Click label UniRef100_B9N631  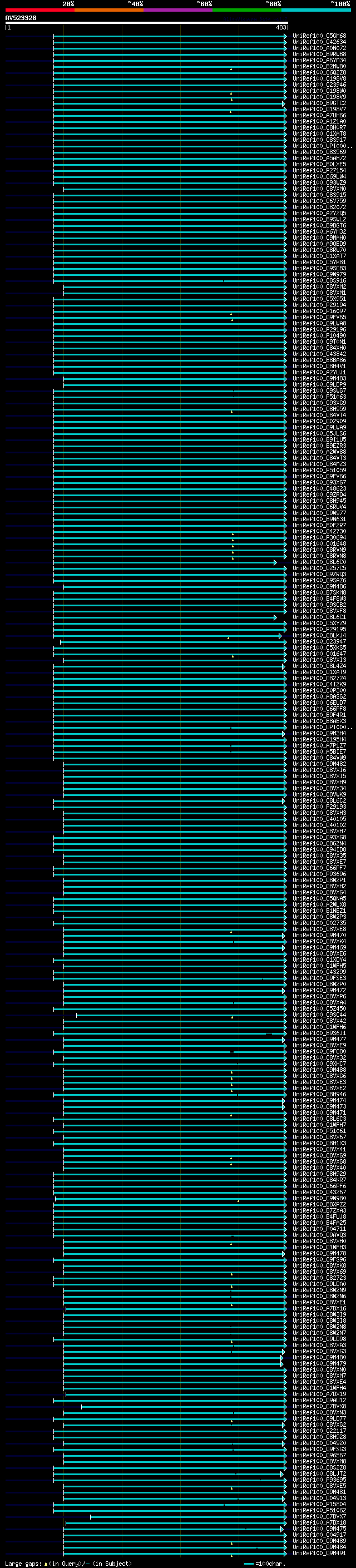pyautogui.click(x=319, y=519)
